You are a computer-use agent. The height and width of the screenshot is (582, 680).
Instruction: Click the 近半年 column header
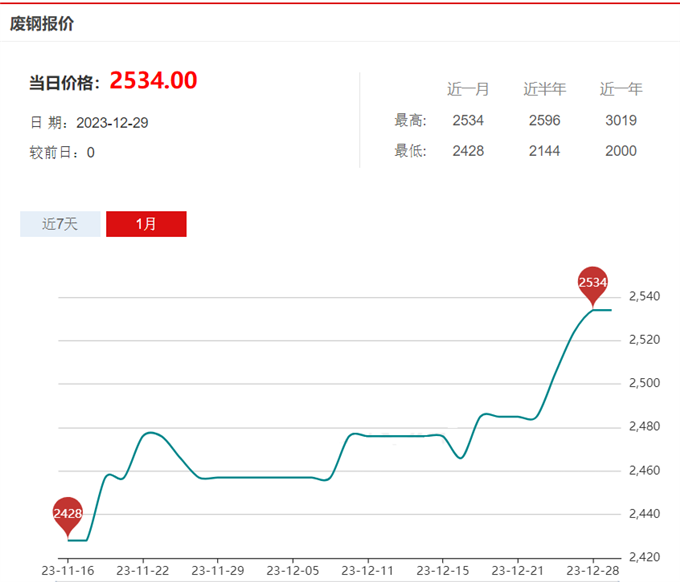coord(544,89)
